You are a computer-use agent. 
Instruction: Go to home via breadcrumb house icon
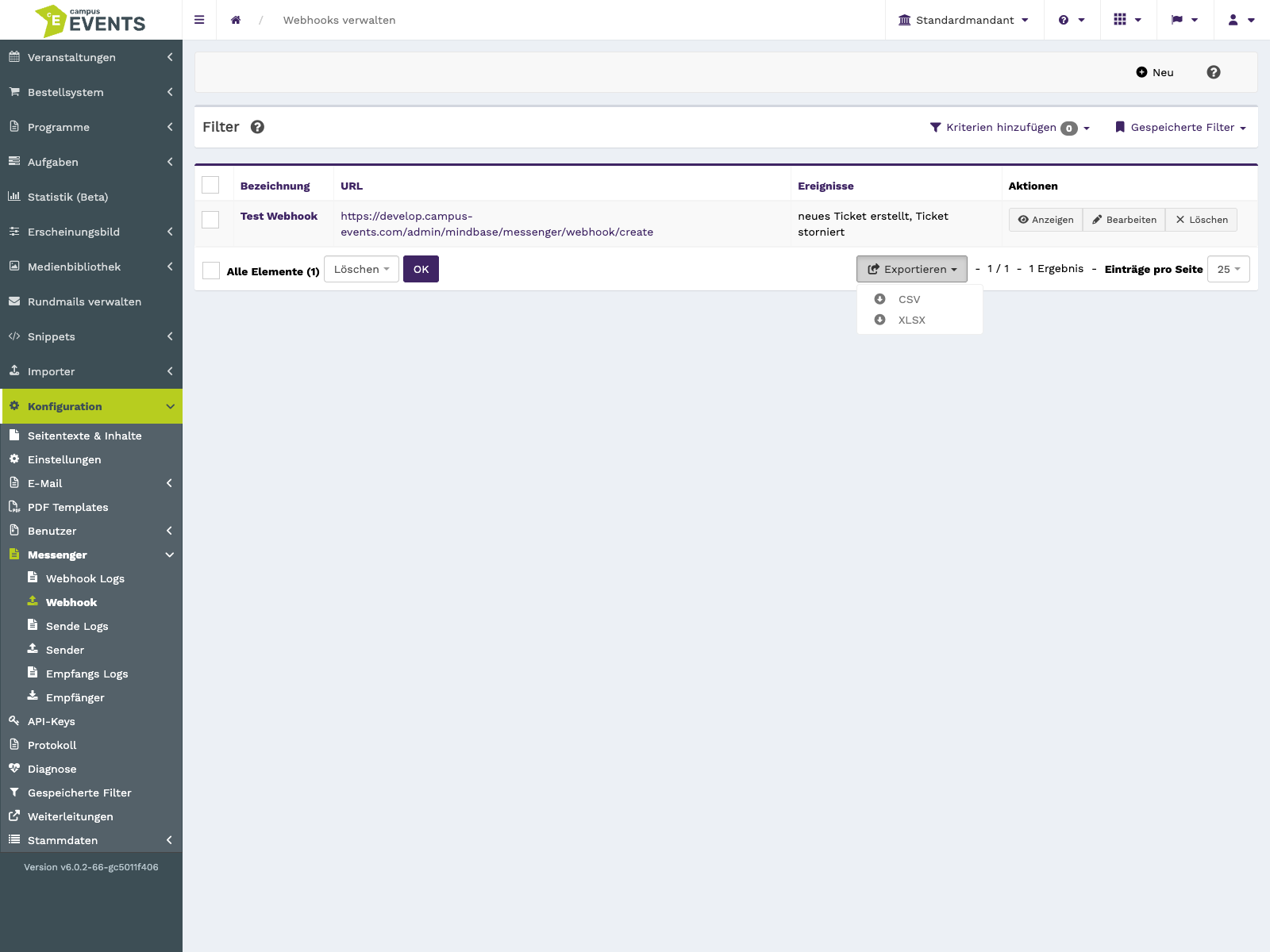[x=236, y=20]
